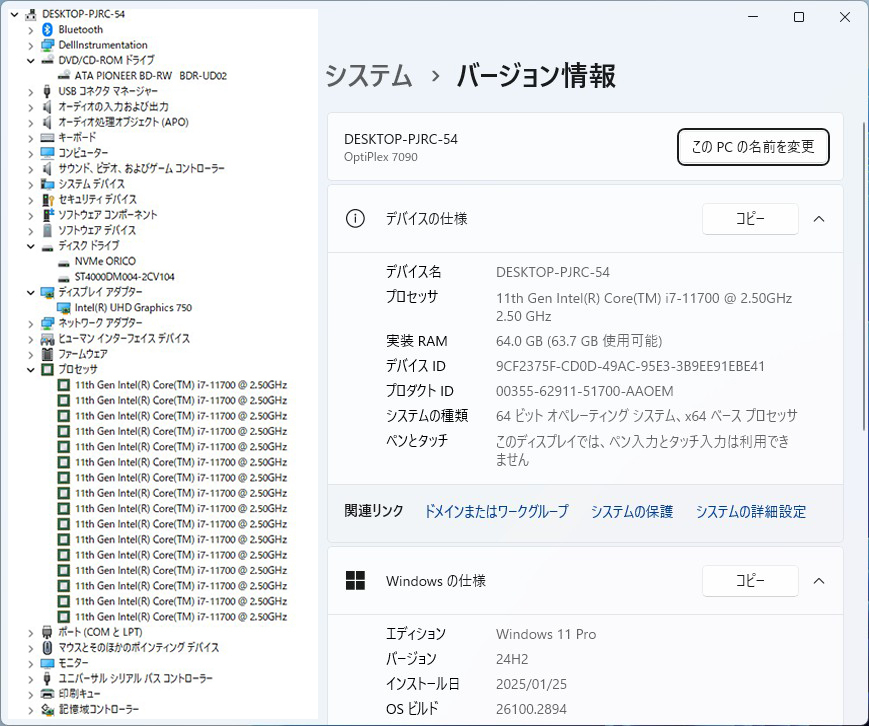869x726 pixels.
Task: Click the Intel UHD Graphics 750 adapter icon
Action: [64, 308]
